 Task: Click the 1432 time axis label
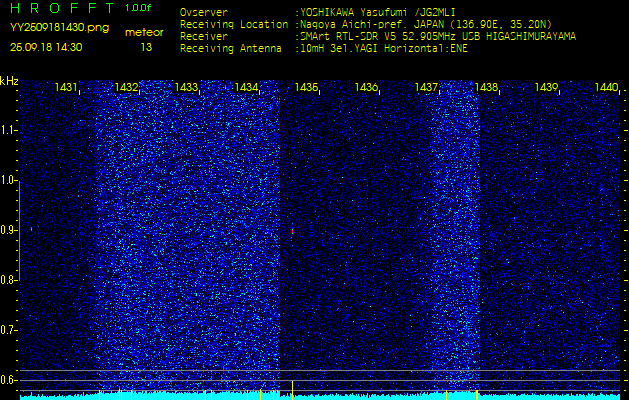coord(126,87)
